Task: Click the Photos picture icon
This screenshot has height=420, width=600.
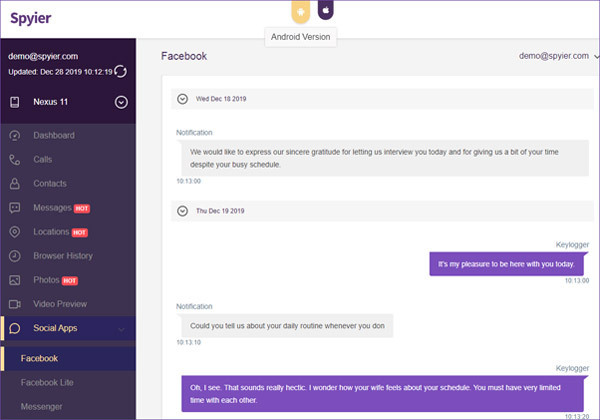Action: click(15, 280)
